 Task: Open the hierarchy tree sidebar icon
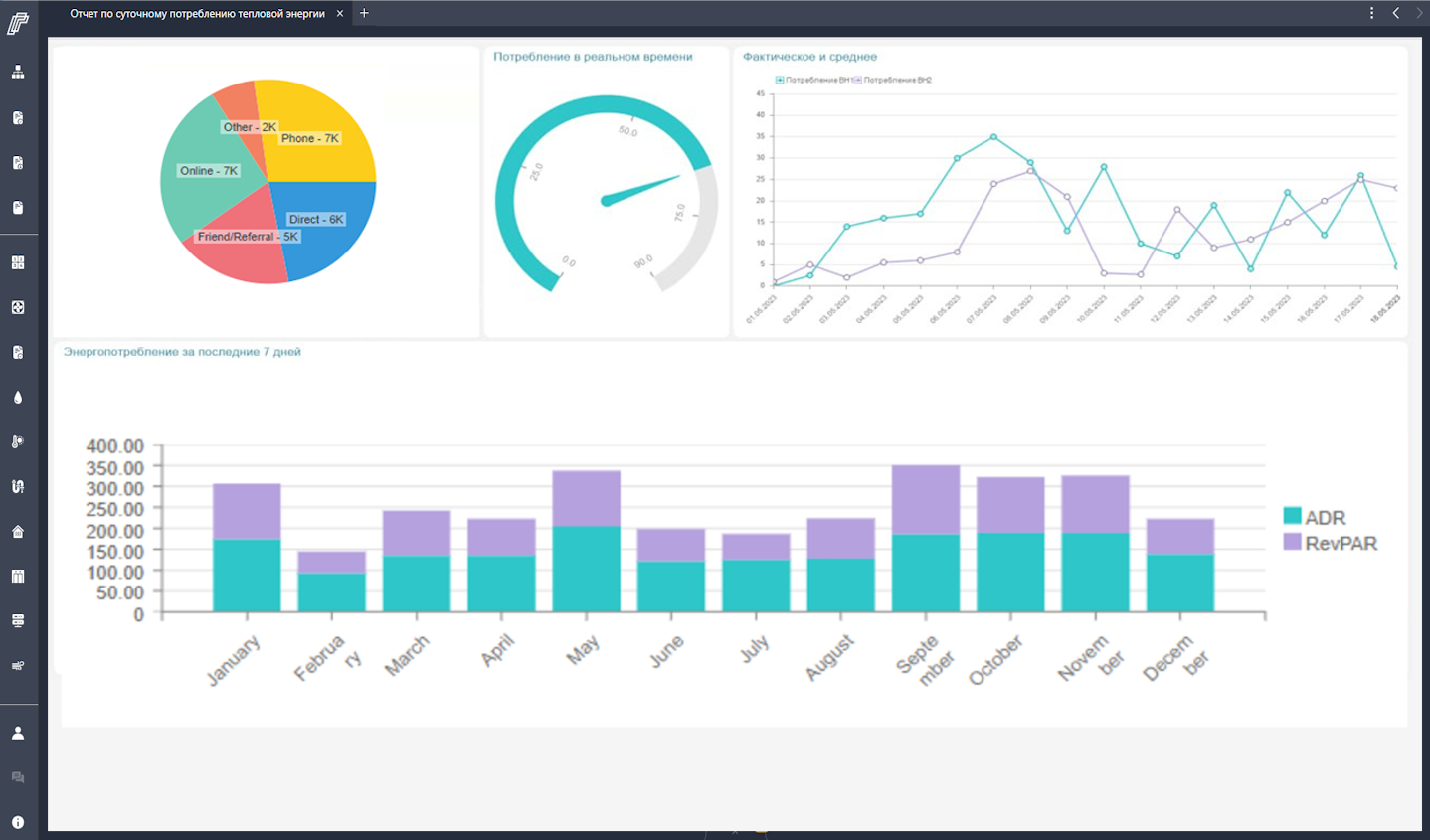point(18,72)
